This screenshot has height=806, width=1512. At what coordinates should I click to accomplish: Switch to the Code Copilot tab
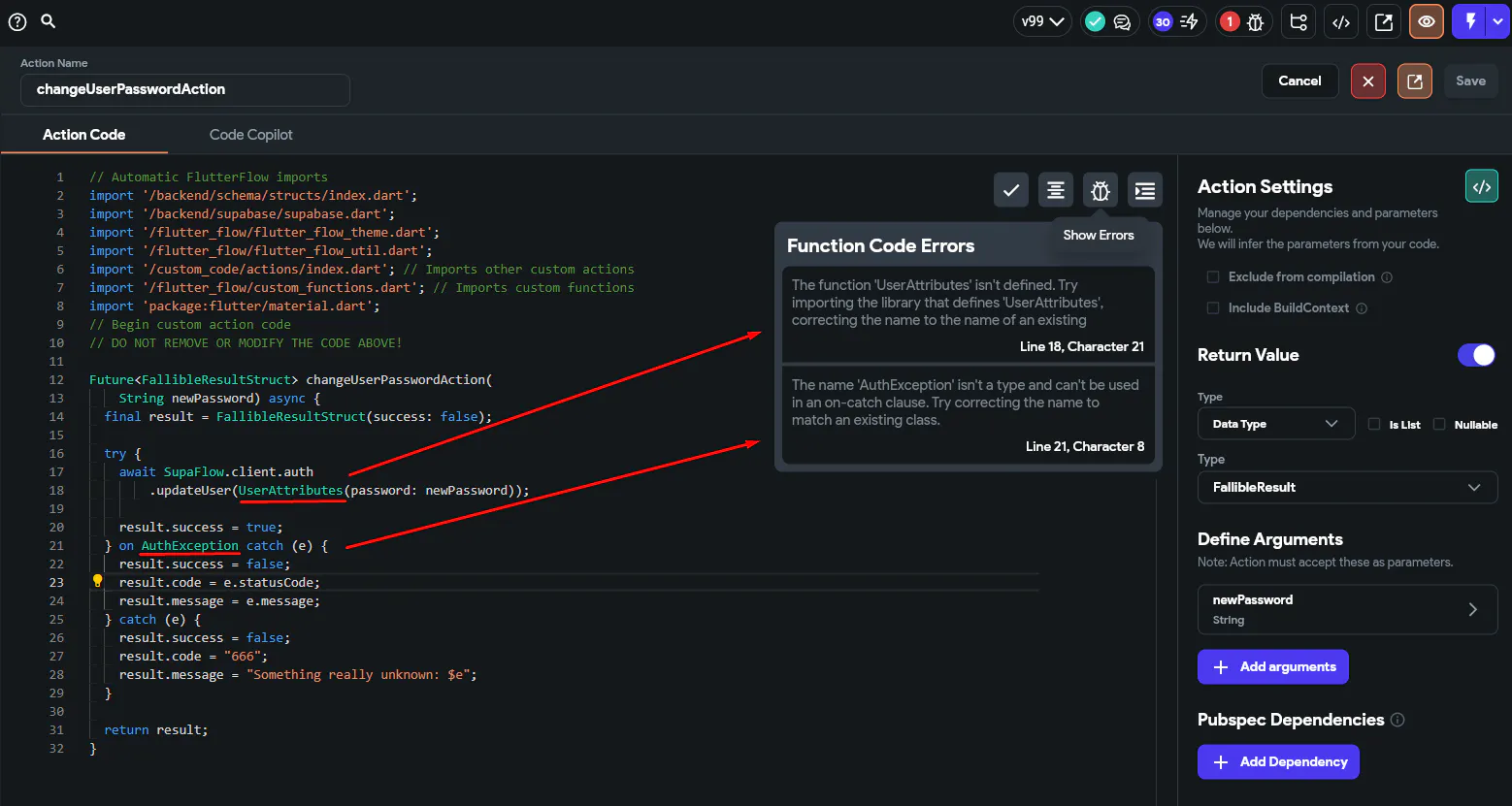pos(250,135)
